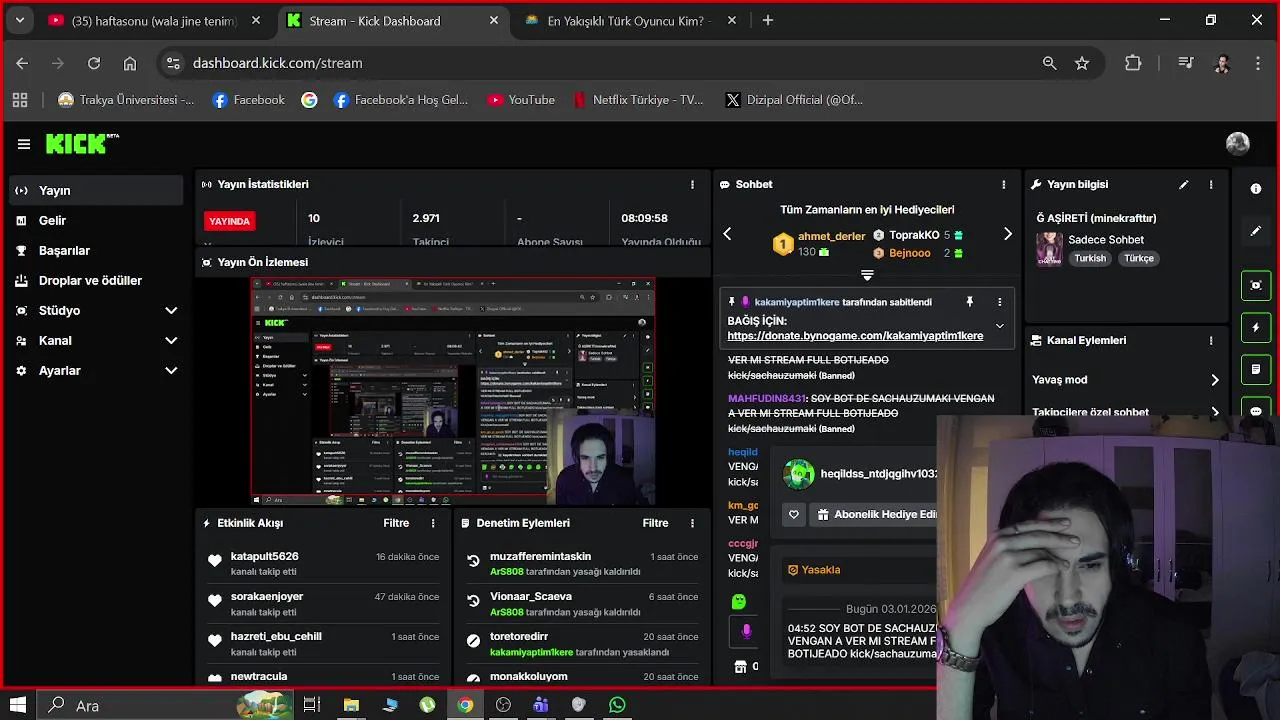
Task: Open Yayın bilgisi panel three-dot menu
Action: [x=1211, y=184]
